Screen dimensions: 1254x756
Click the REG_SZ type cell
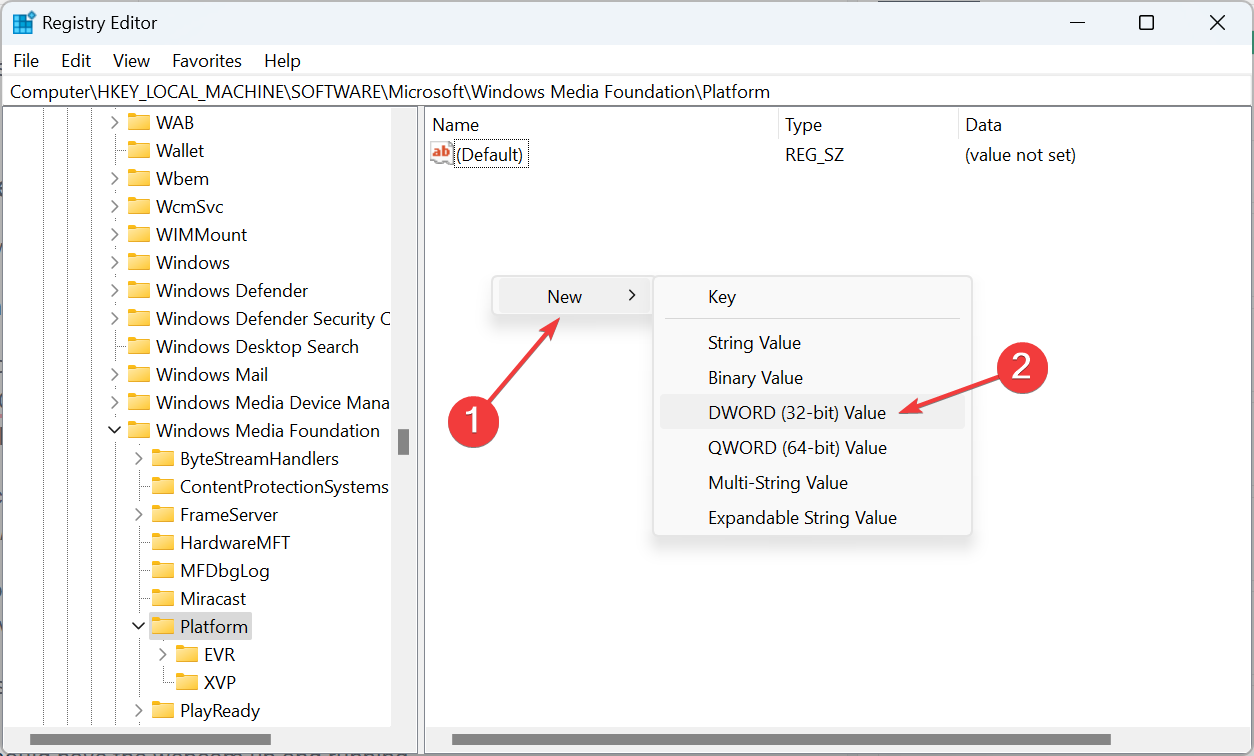point(814,155)
